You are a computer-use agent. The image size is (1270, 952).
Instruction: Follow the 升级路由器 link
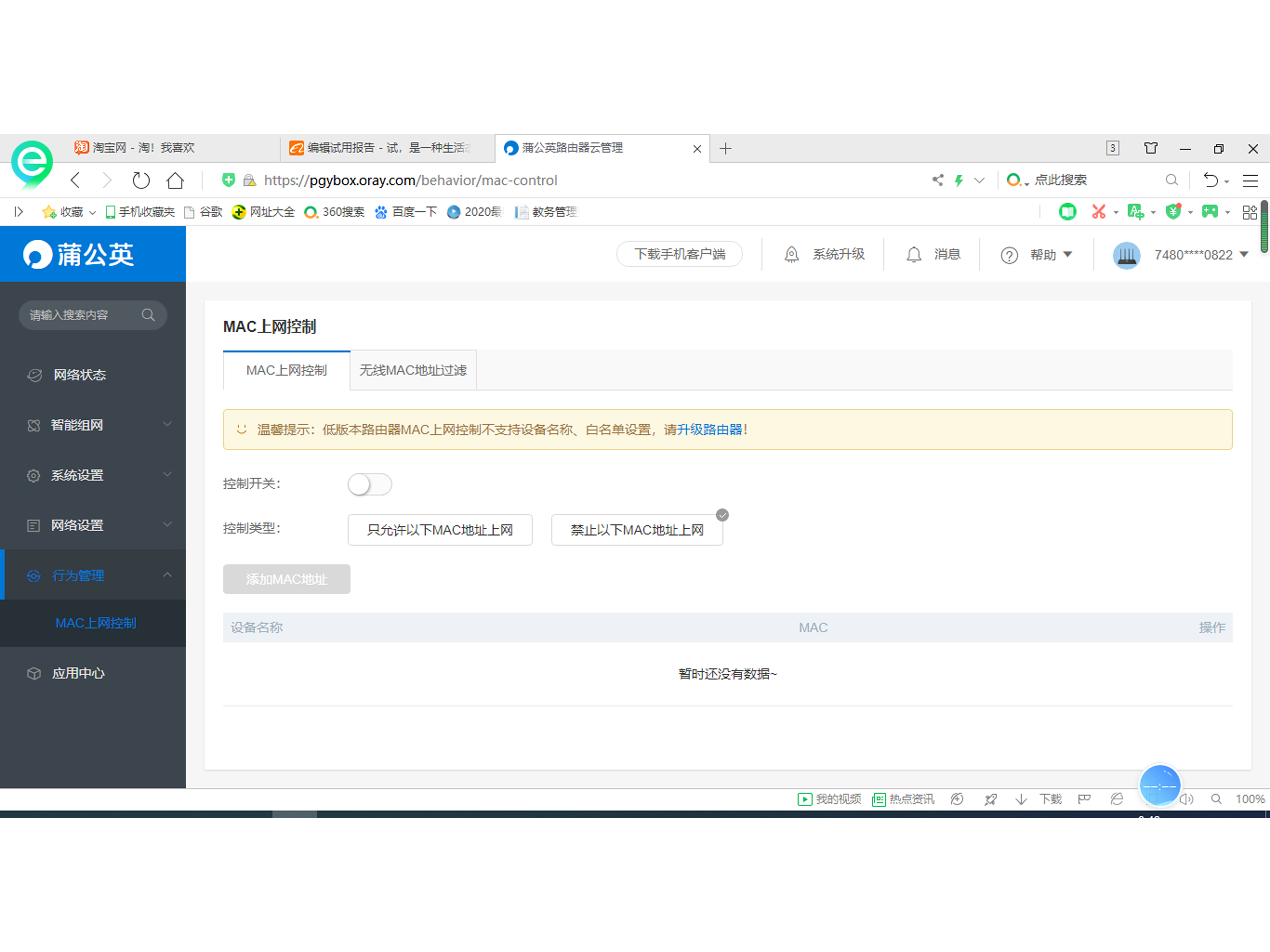710,429
